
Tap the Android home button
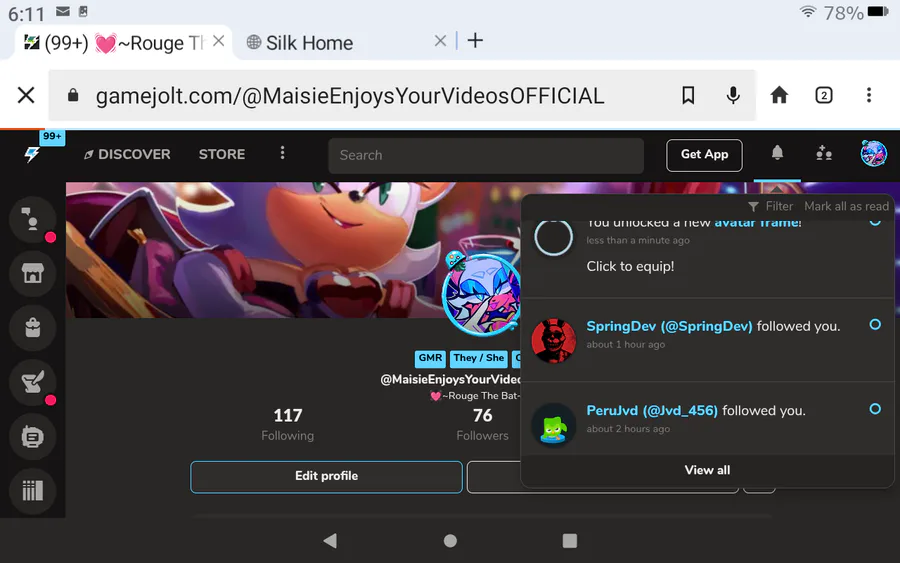[x=451, y=541]
